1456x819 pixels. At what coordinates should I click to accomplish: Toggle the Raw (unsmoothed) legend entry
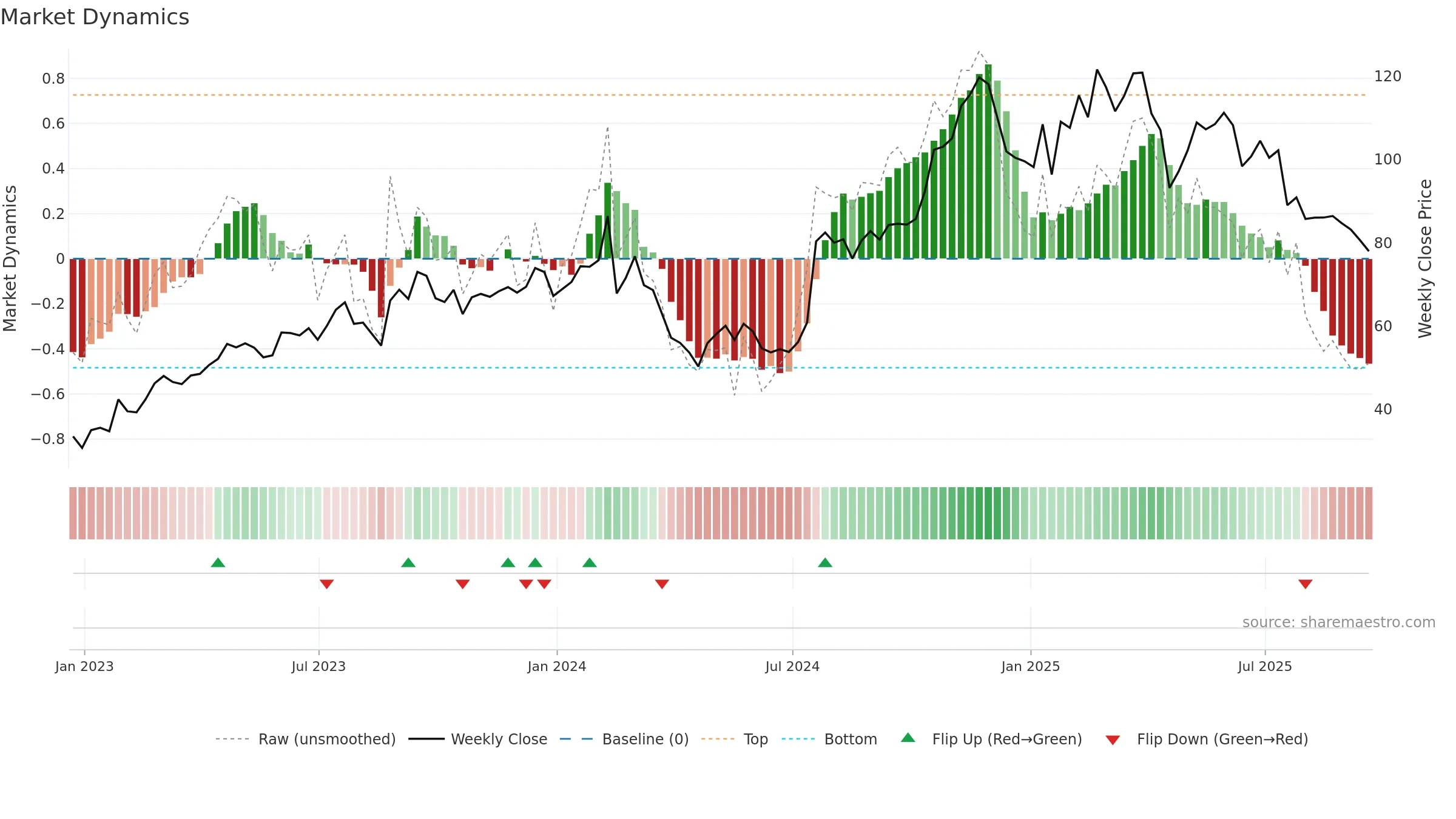tap(305, 739)
